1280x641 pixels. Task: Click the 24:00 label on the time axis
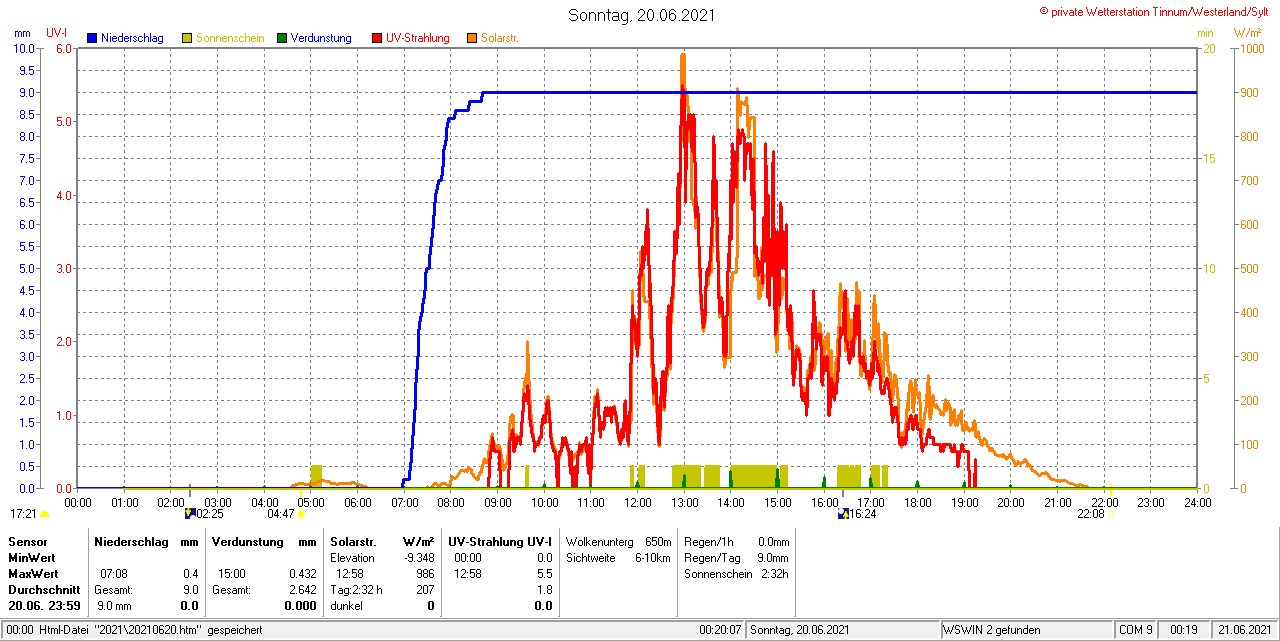coord(1197,502)
